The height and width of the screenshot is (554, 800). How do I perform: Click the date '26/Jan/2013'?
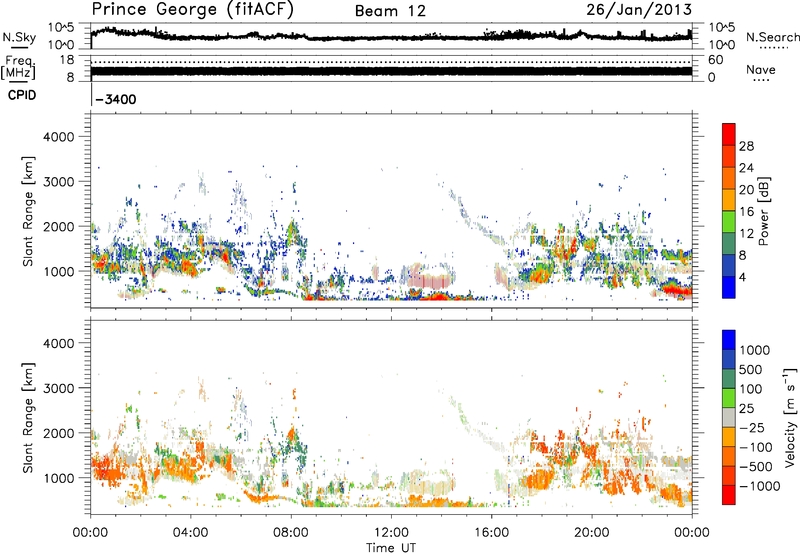pos(639,10)
